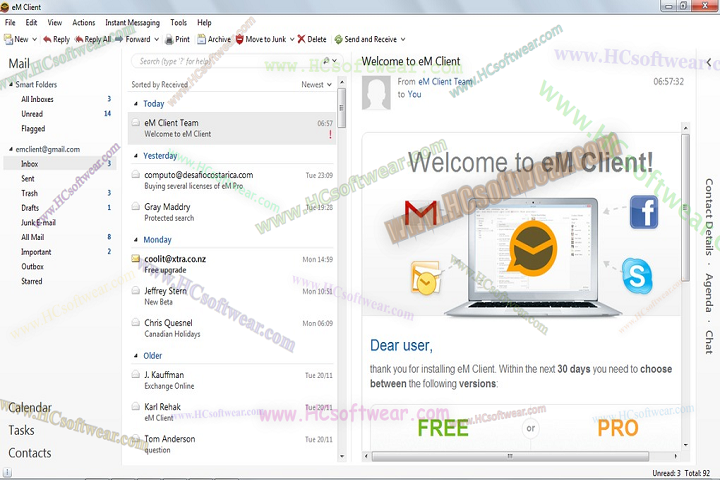The height and width of the screenshot is (480, 720).
Task: Collapse the Monday message group
Action: click(x=135, y=240)
